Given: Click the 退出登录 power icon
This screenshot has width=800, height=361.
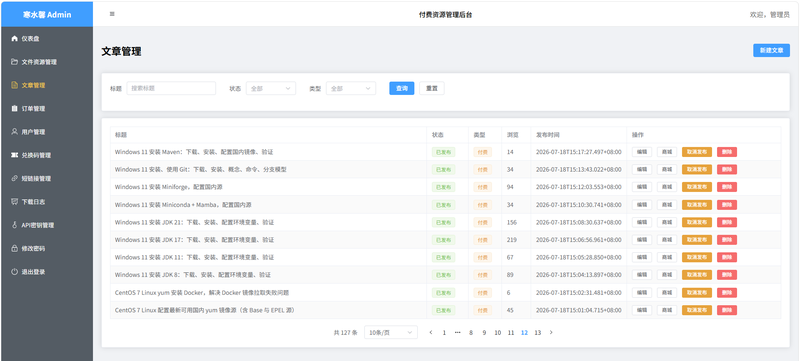Looking at the screenshot, I should click(14, 272).
